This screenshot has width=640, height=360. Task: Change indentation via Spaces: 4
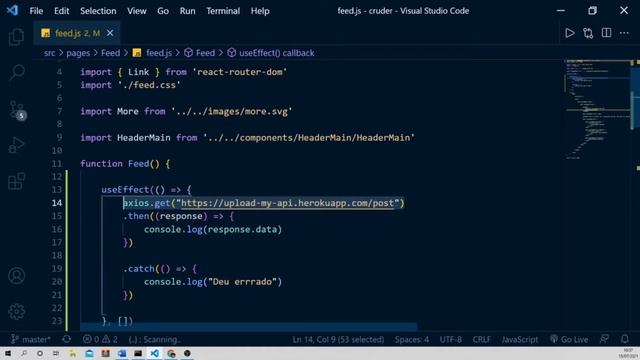(411, 340)
